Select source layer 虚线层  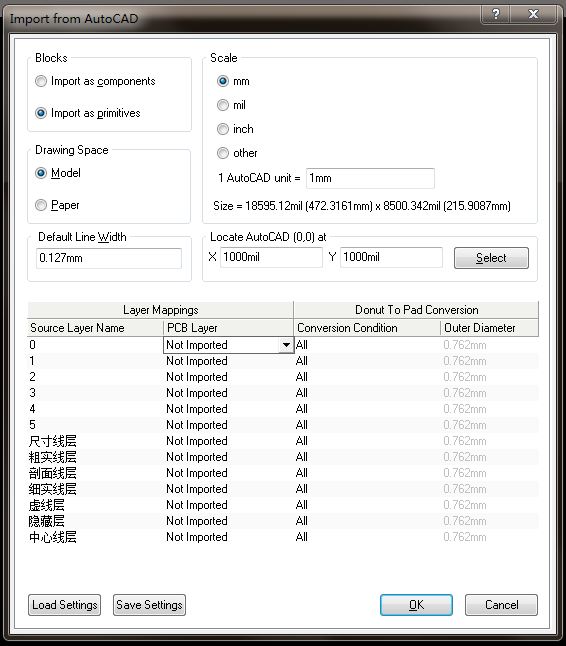click(x=95, y=505)
